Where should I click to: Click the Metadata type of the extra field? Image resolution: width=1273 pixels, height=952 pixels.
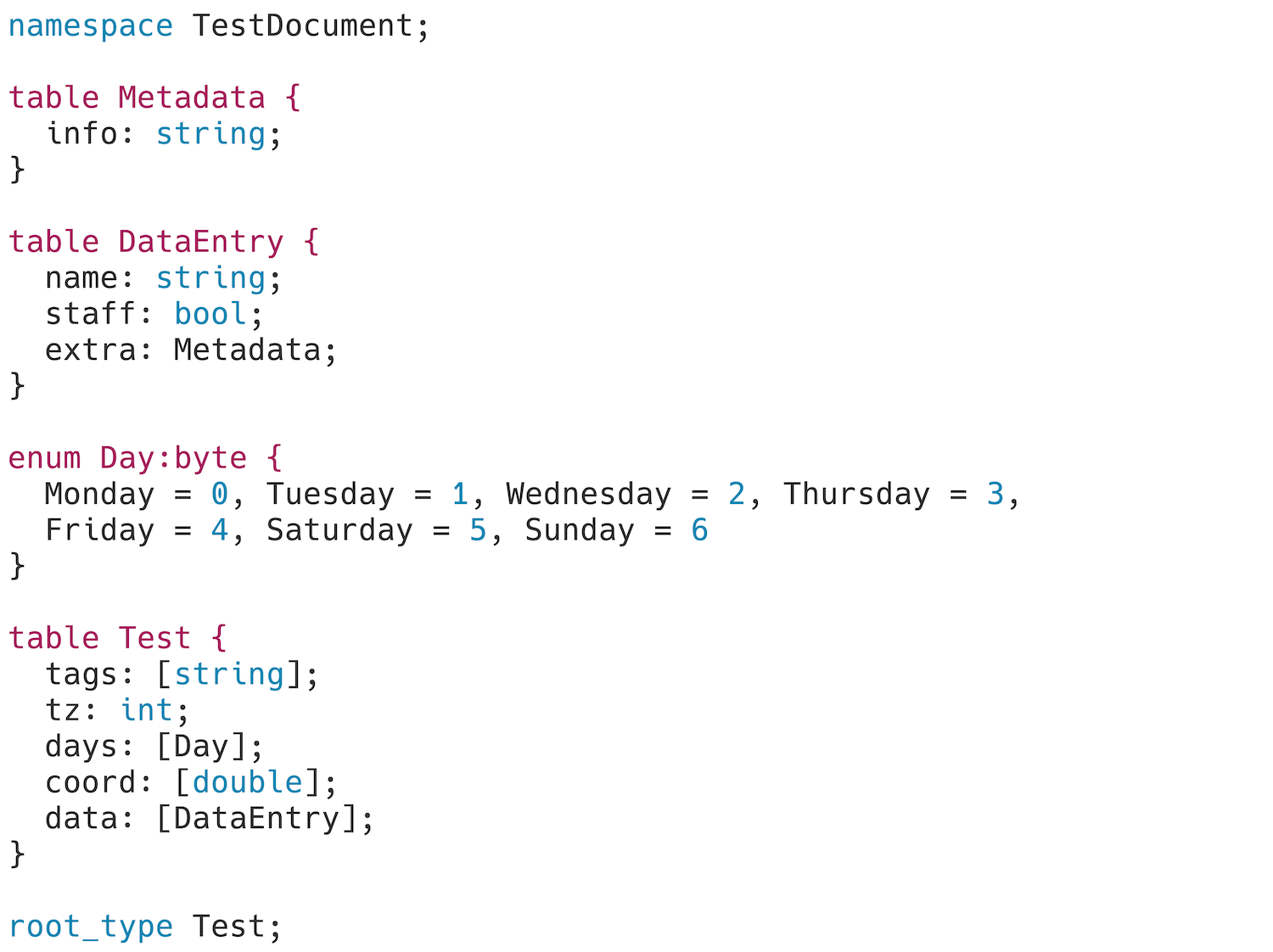(247, 350)
